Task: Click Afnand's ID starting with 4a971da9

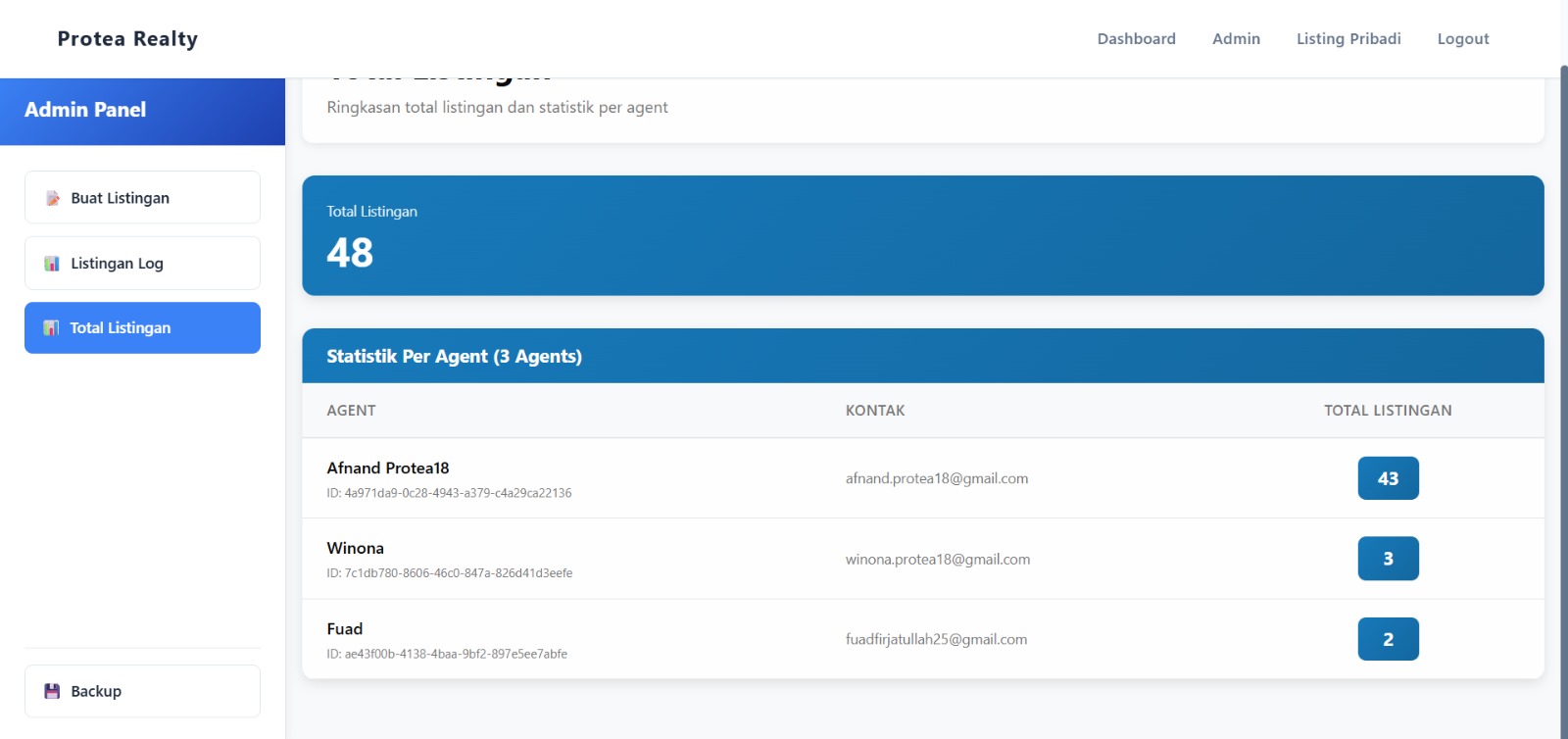Action: tap(449, 493)
